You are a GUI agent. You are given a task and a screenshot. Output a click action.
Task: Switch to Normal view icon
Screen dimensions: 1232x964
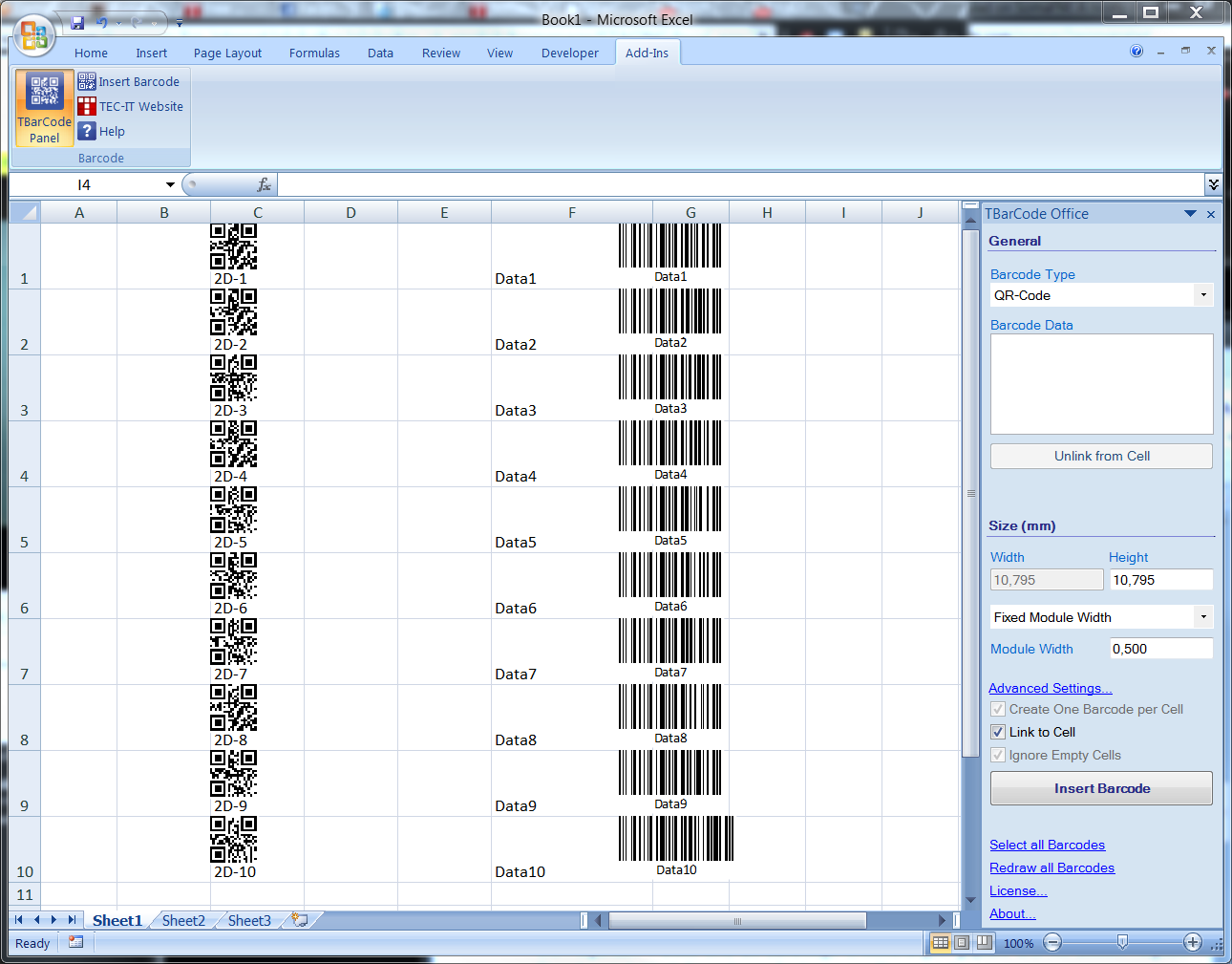[x=941, y=943]
